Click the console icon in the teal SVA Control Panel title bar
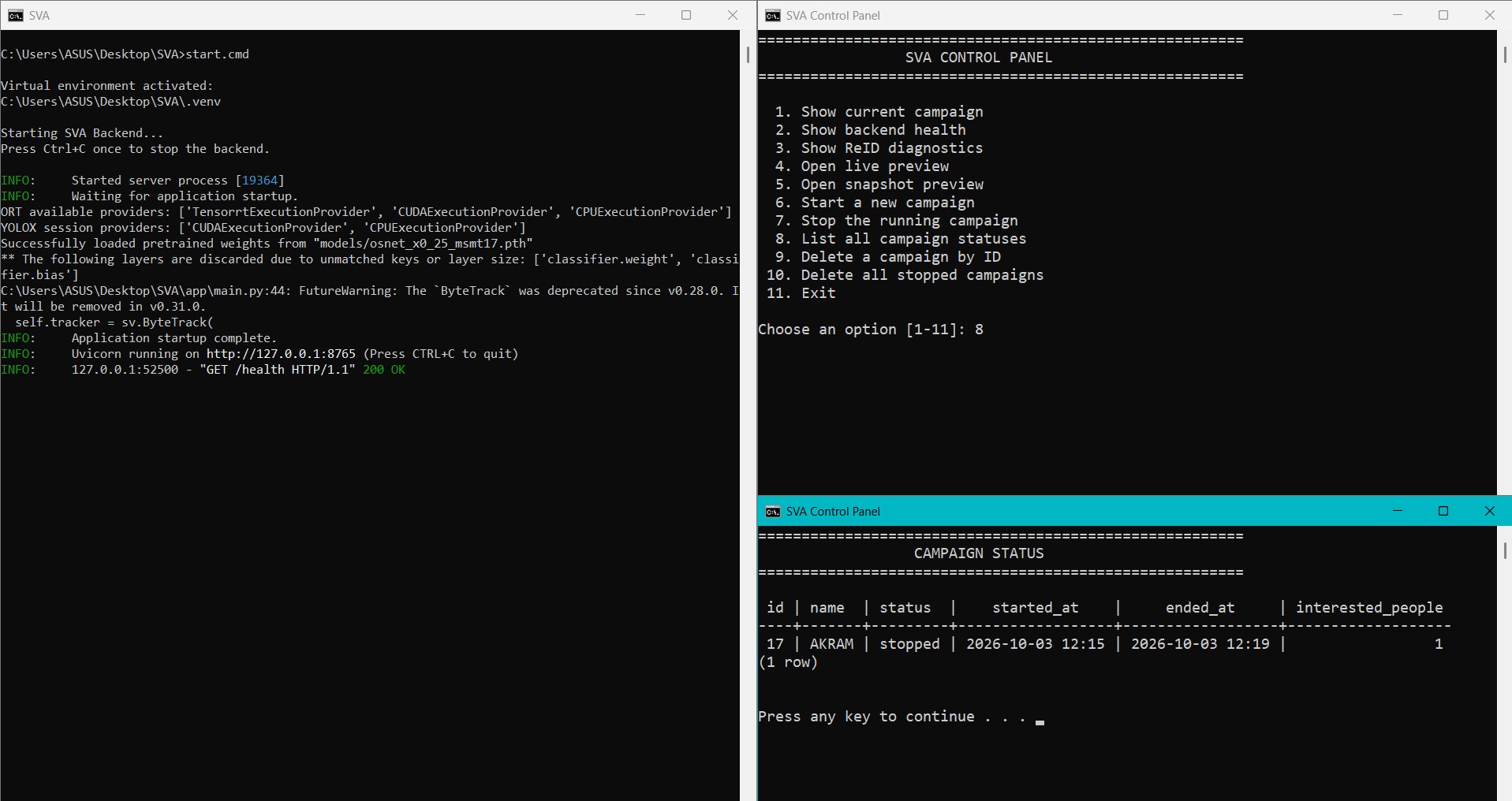Screen dimensions: 1512x801 [773, 512]
